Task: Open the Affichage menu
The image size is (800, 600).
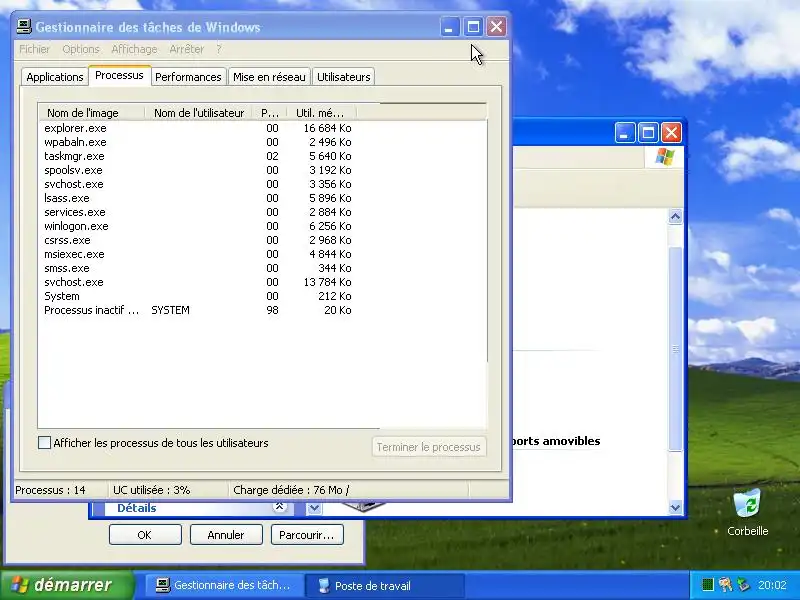Action: pos(134,49)
